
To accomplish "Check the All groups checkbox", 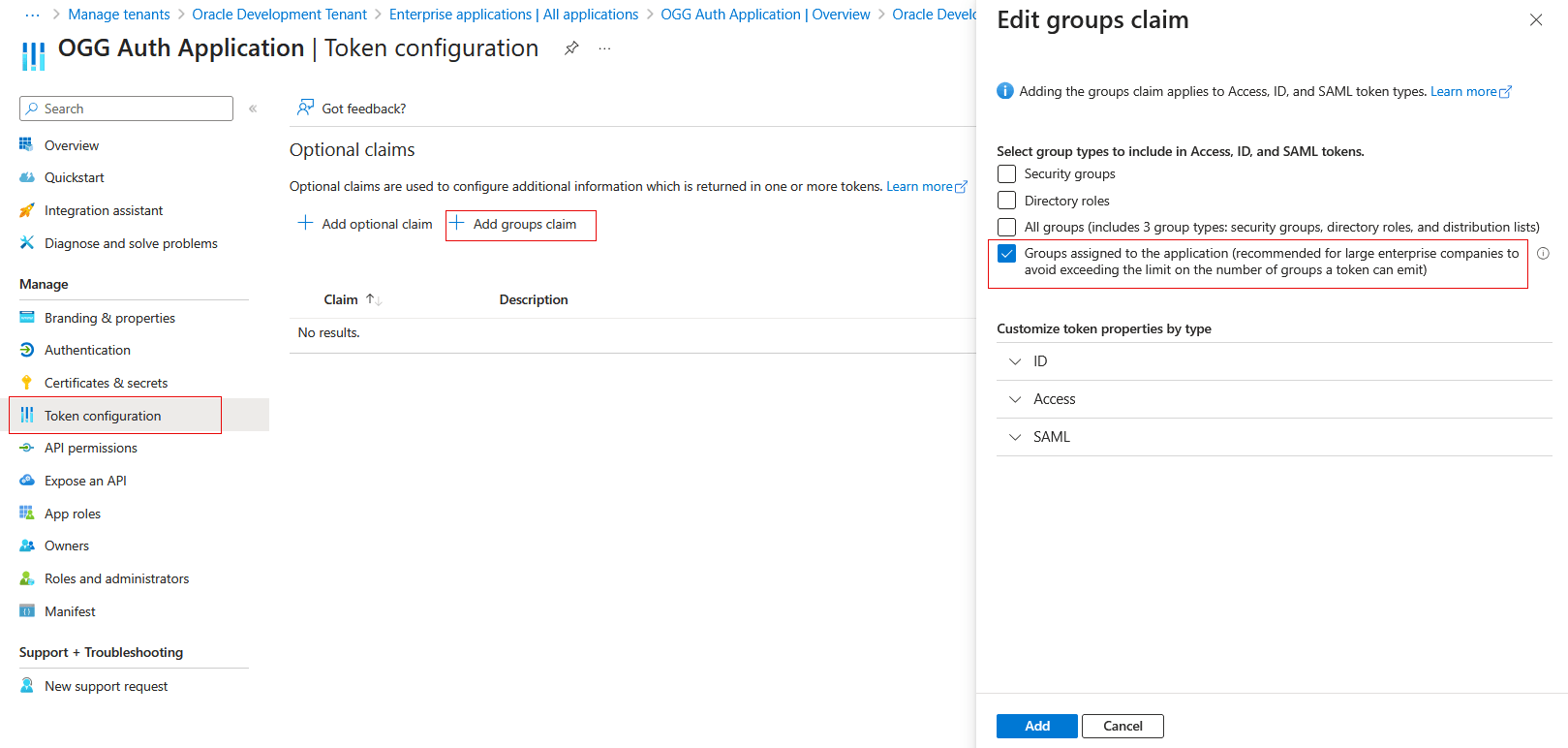I will click(1007, 227).
